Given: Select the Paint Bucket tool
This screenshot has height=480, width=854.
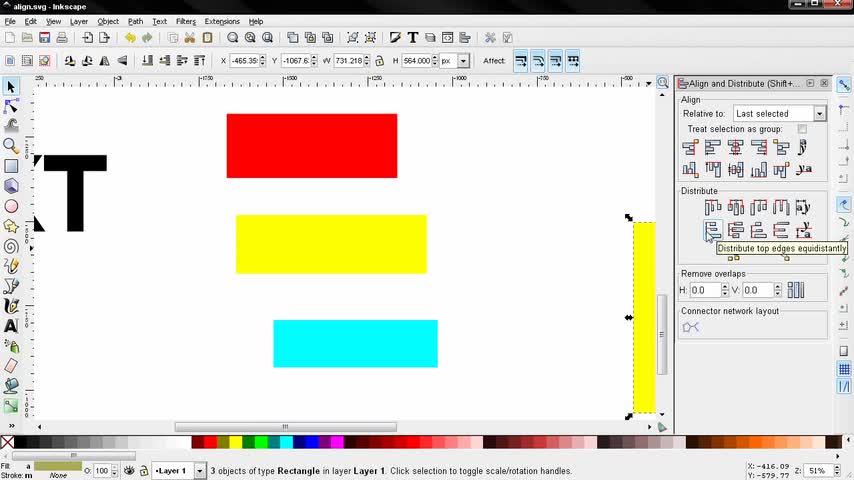Looking at the screenshot, I should tap(11, 386).
